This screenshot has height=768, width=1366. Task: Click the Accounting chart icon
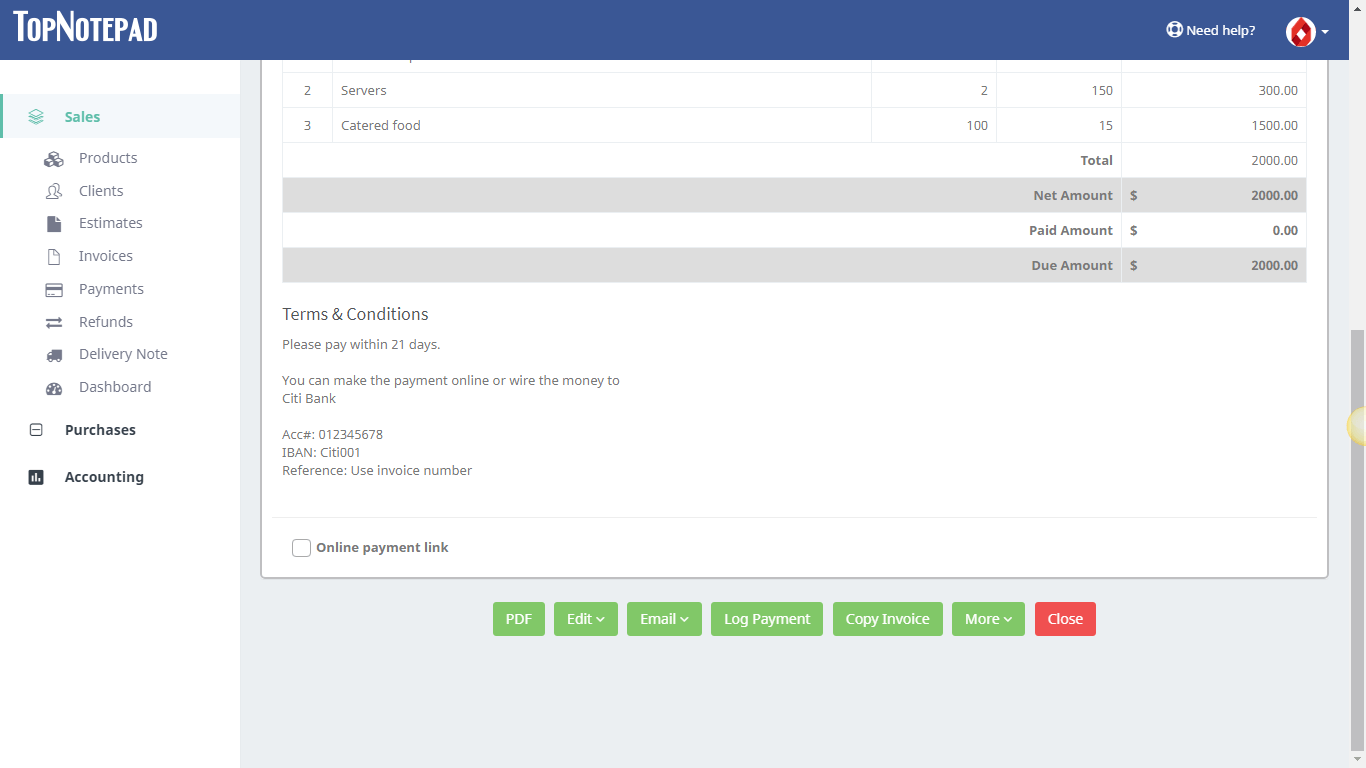tap(36, 477)
